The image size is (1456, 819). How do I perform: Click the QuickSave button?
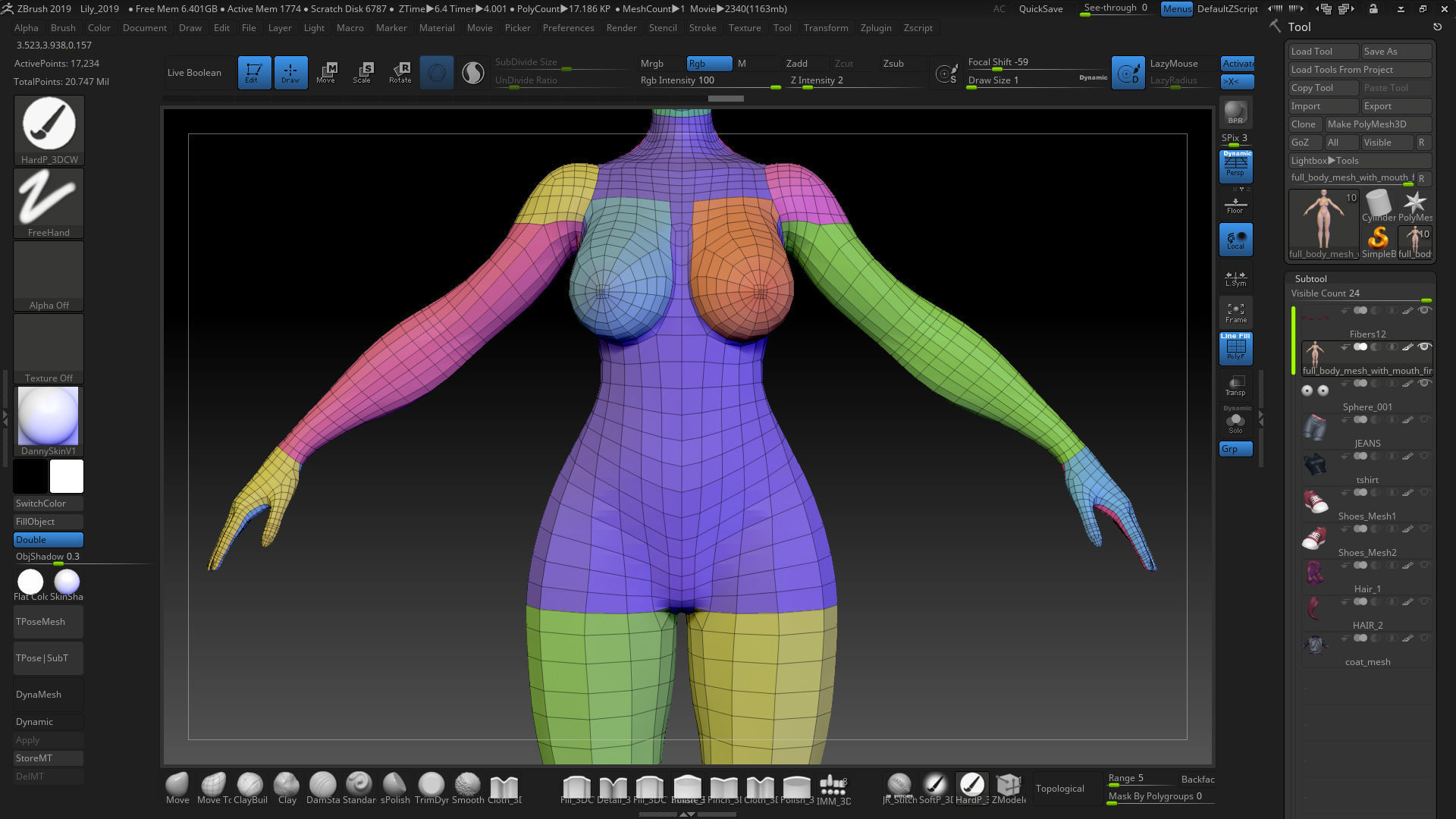(1040, 9)
